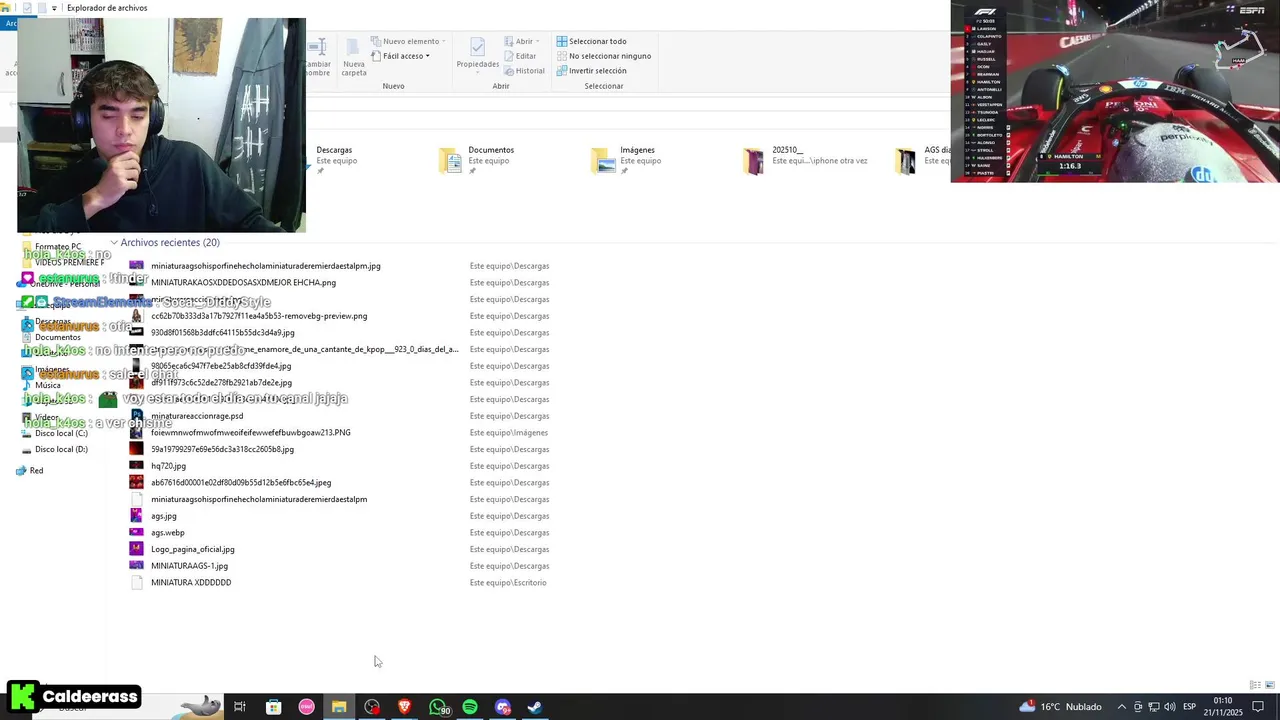Select the df911f973c6c52de278fb2921ab7de2e.jpg file

click(x=221, y=383)
